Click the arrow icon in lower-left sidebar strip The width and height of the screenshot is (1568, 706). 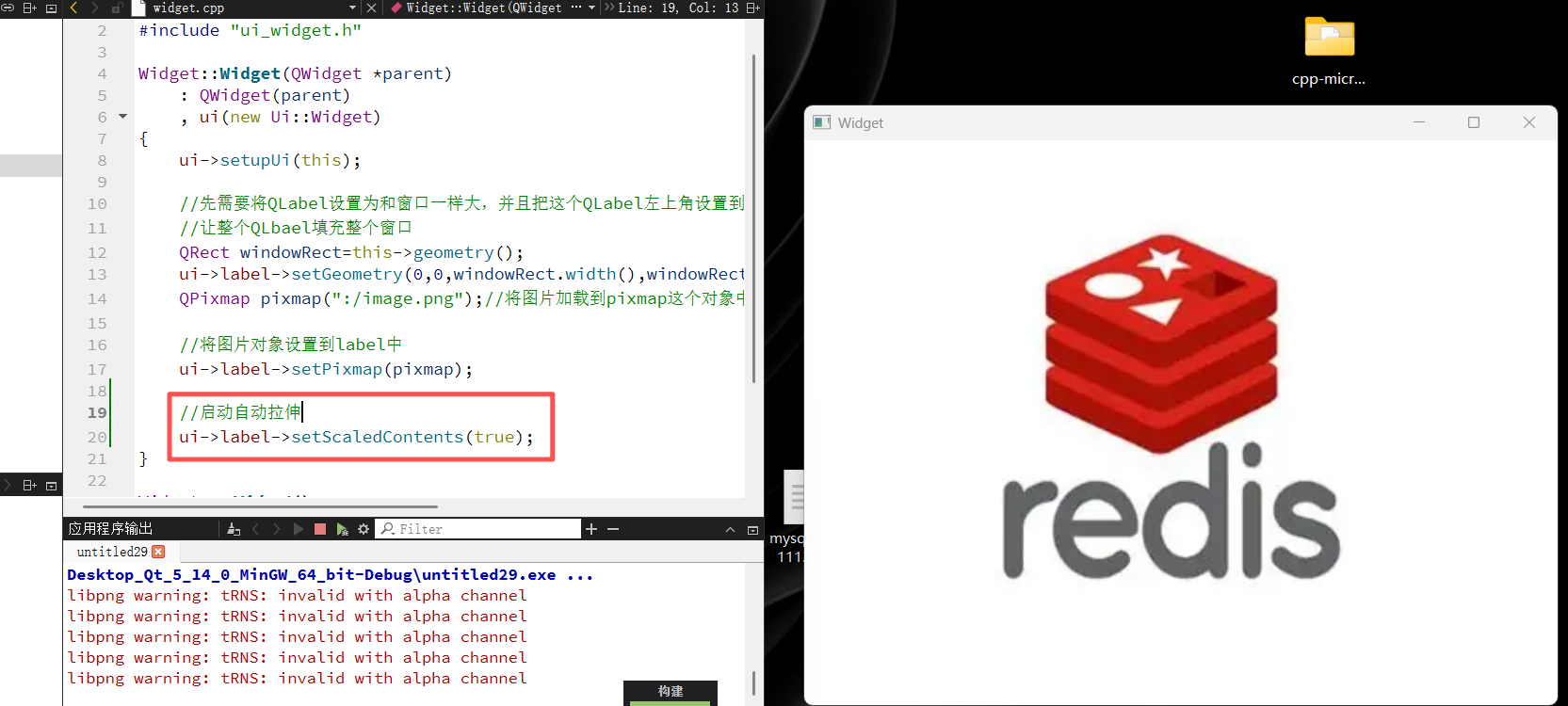8,486
